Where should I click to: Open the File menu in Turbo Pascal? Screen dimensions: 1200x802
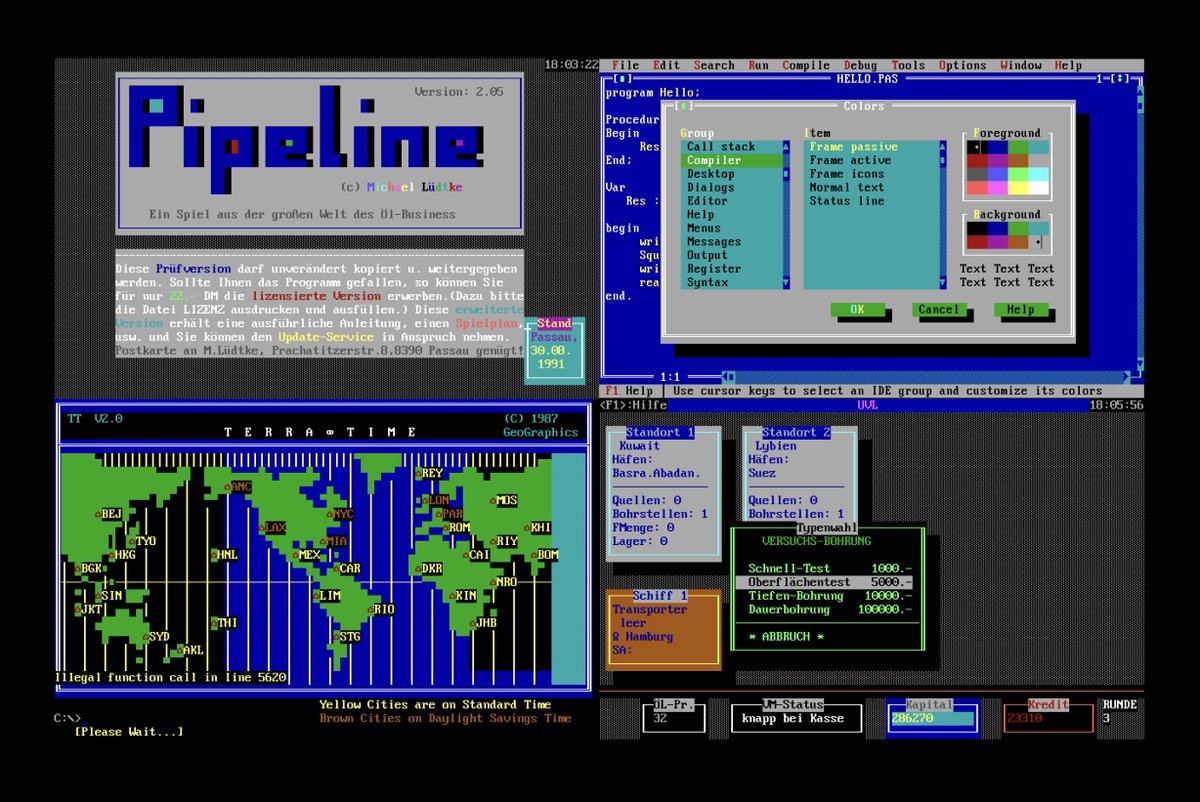625,65
